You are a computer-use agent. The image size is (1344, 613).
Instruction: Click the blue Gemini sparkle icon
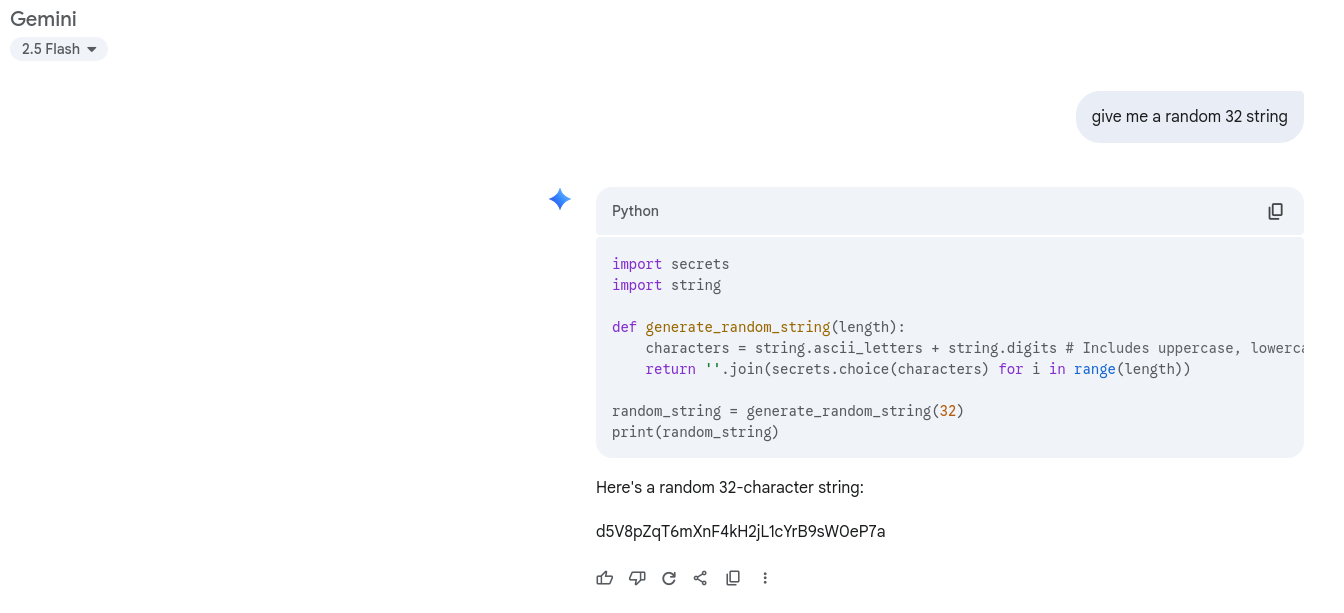[x=560, y=200]
